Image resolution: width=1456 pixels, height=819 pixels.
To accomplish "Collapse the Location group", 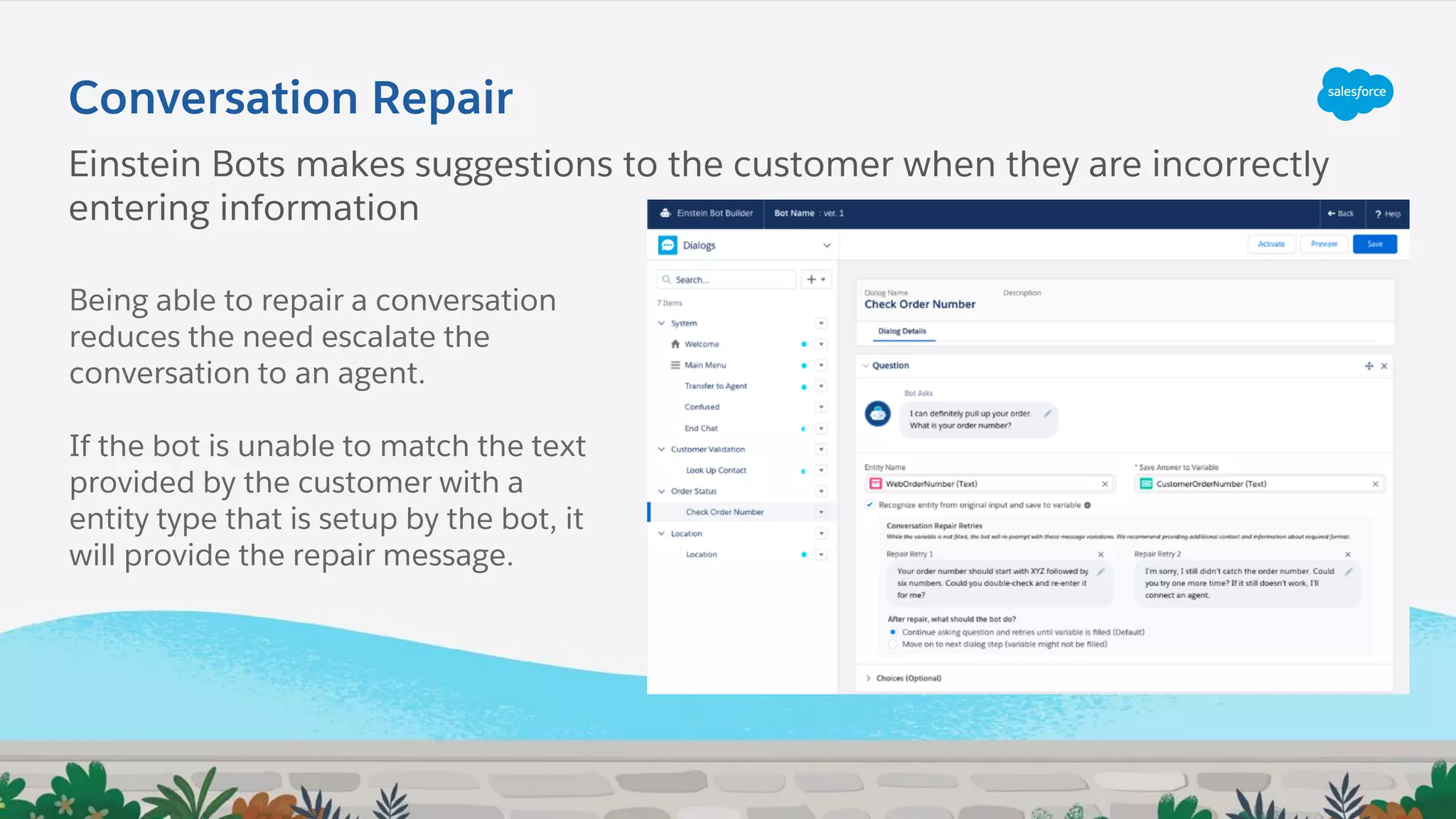I will (x=662, y=533).
